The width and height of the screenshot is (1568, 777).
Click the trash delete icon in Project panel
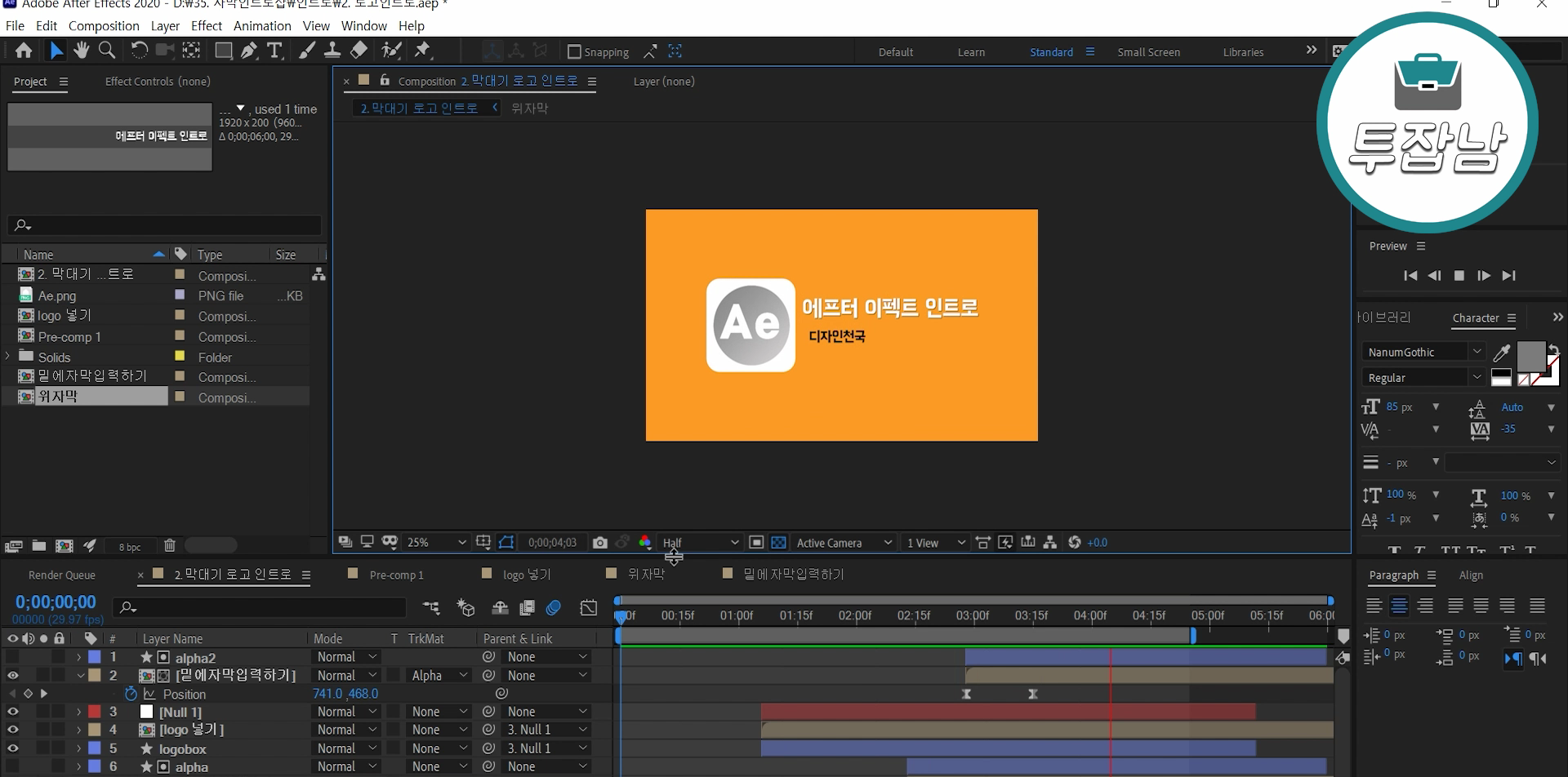pyautogui.click(x=169, y=546)
